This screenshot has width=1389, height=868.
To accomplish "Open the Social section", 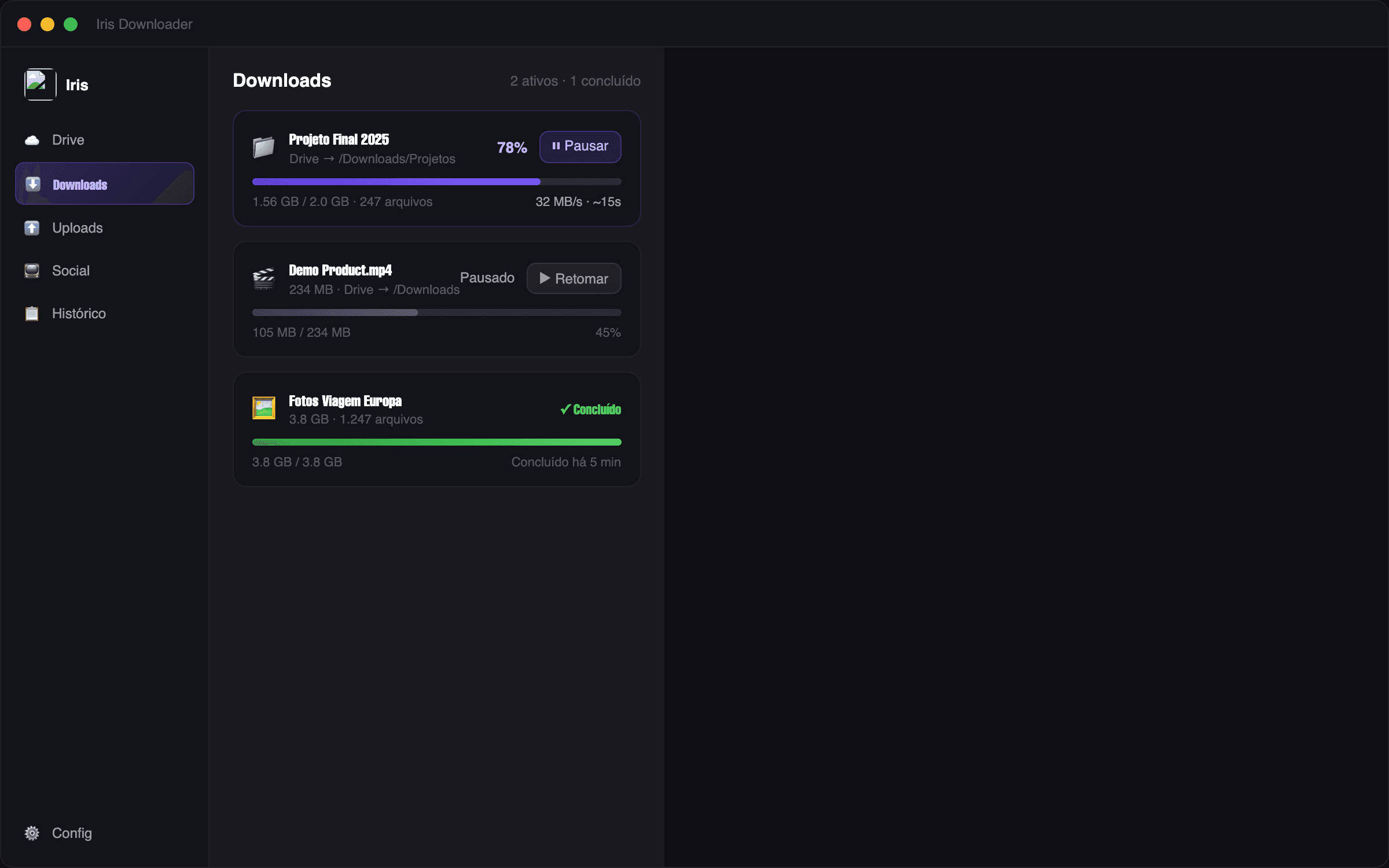I will coord(105,271).
